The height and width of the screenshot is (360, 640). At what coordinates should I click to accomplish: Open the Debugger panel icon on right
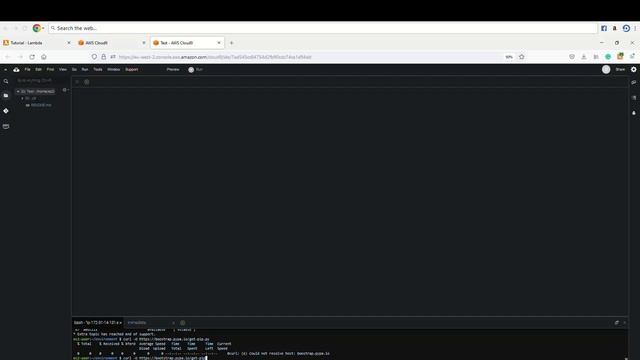[633, 113]
